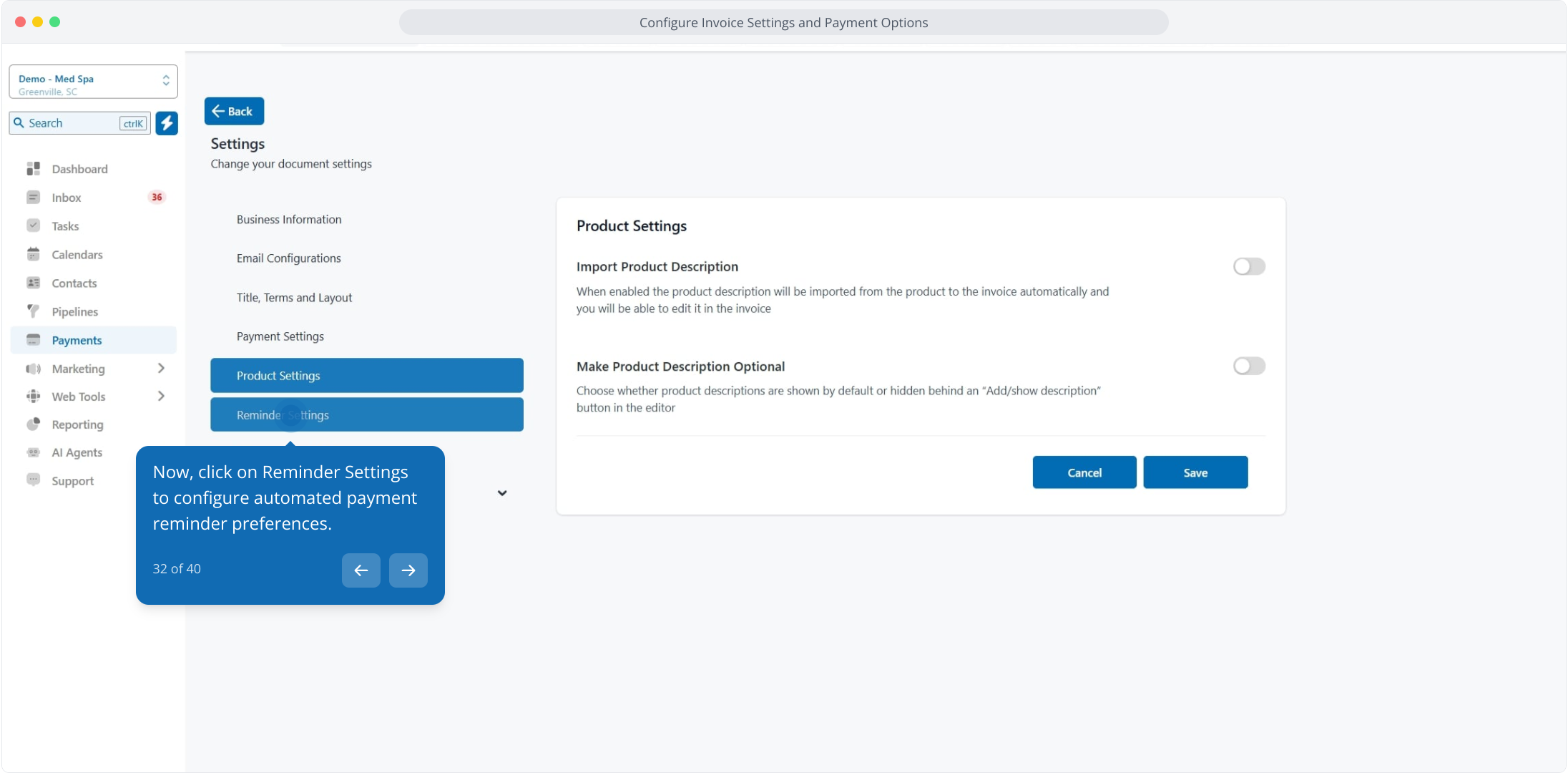Open the Demo - Med Spa account switcher
The height and width of the screenshot is (773, 1568).
pos(93,82)
